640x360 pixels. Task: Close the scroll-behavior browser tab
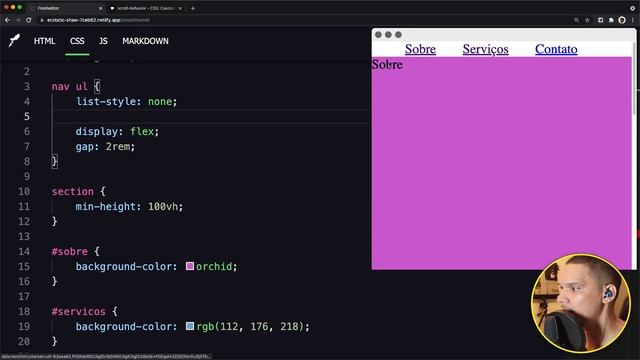click(x=180, y=8)
